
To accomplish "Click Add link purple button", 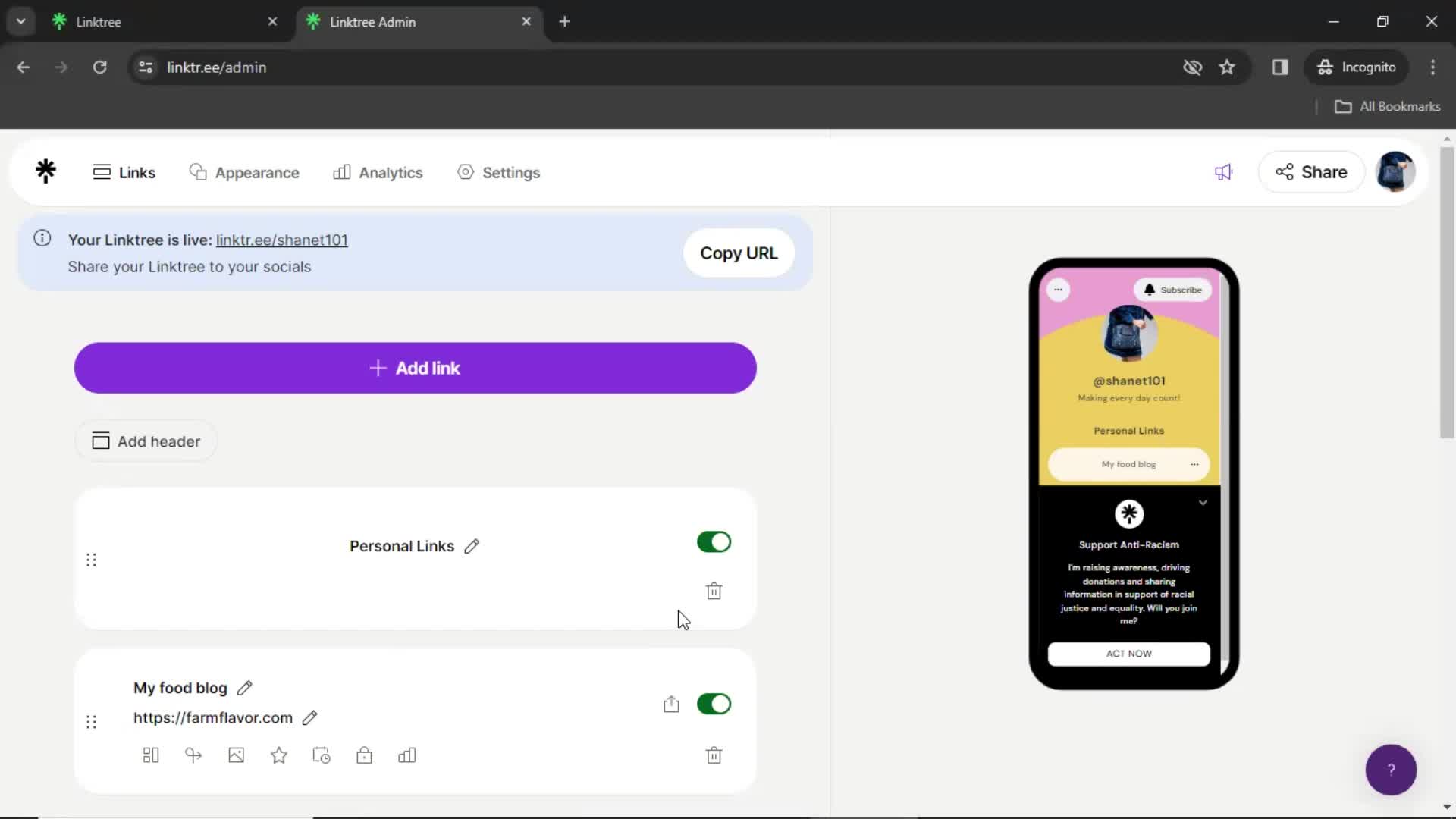I will [415, 368].
